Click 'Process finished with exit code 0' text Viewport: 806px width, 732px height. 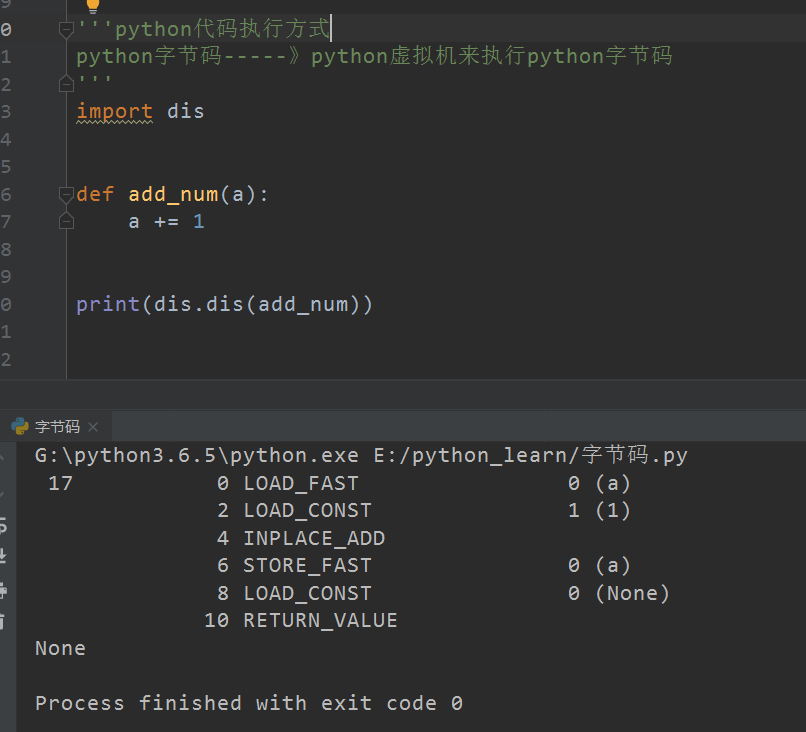(249, 703)
